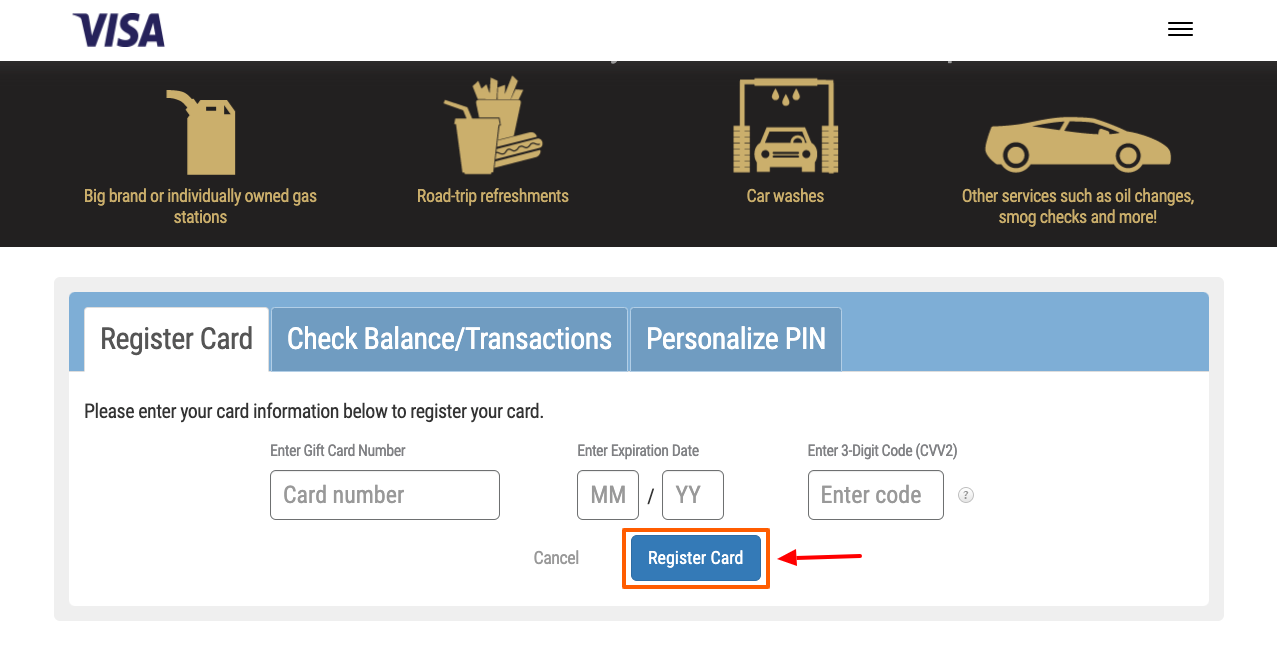Image resolution: width=1277 pixels, height=652 pixels.
Task: Click the 'Car washes' caption text
Action: pos(785,196)
